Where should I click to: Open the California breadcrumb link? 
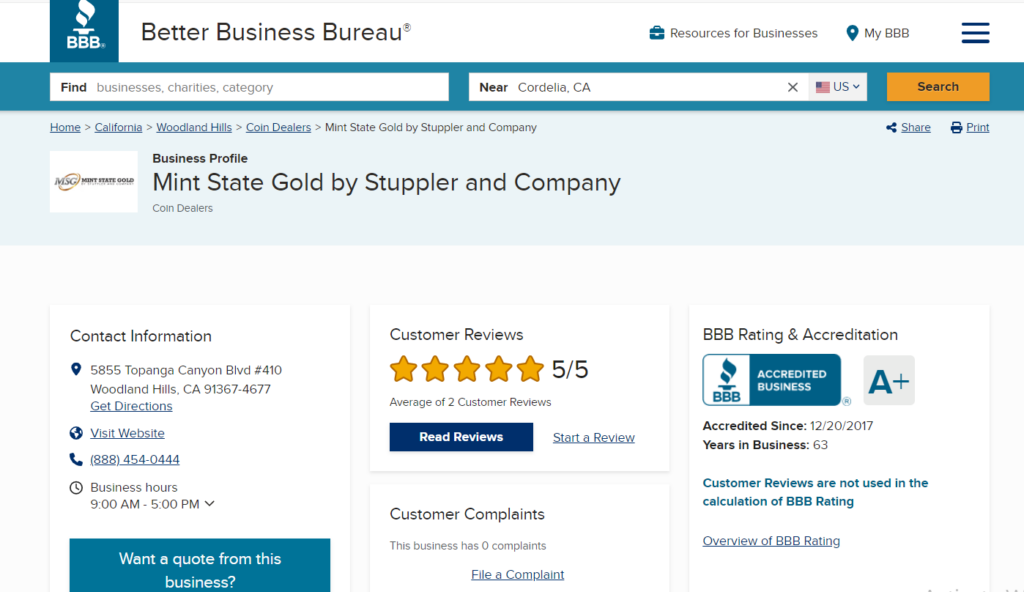(118, 127)
